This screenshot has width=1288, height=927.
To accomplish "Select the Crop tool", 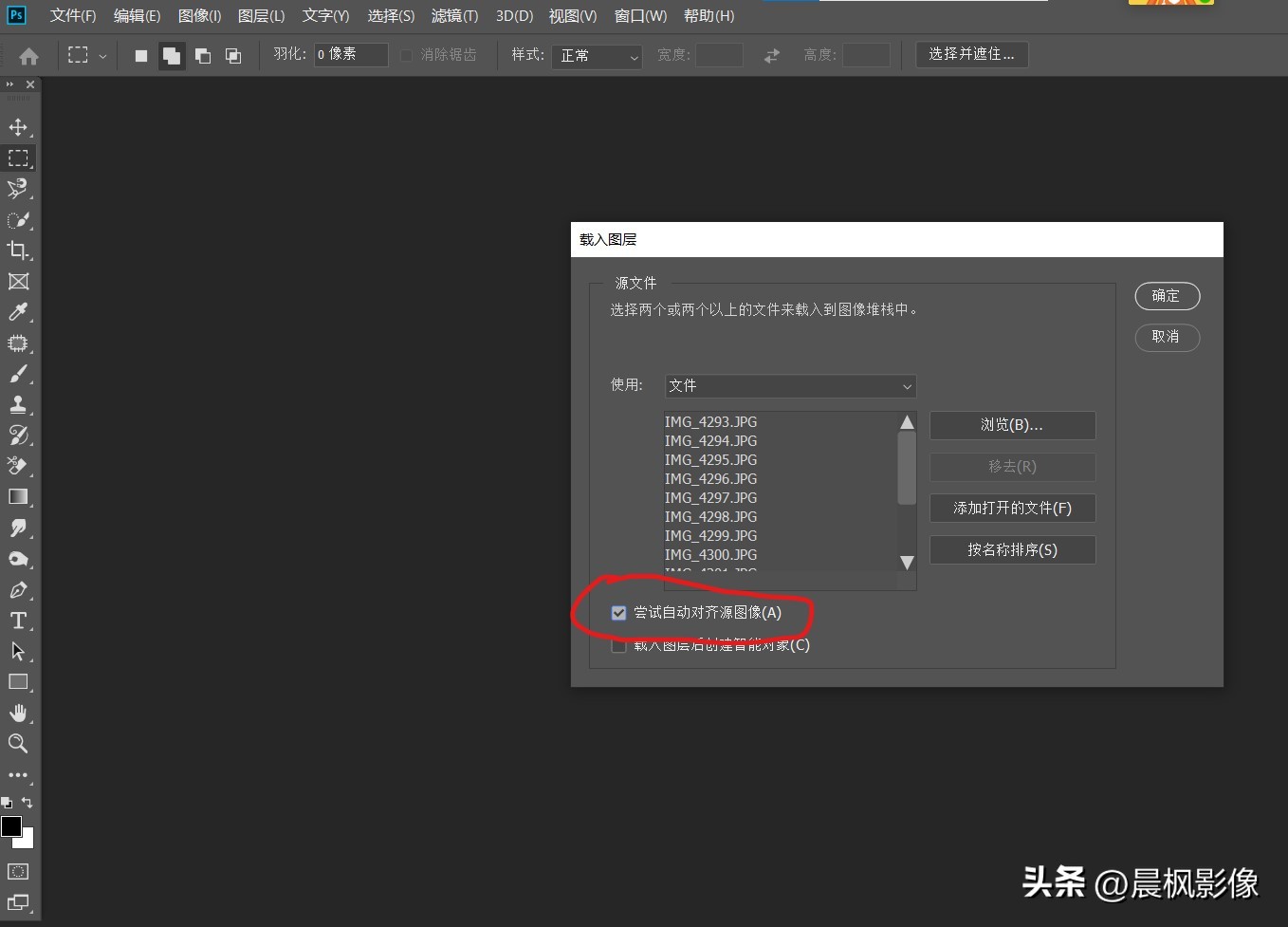I will tap(18, 250).
